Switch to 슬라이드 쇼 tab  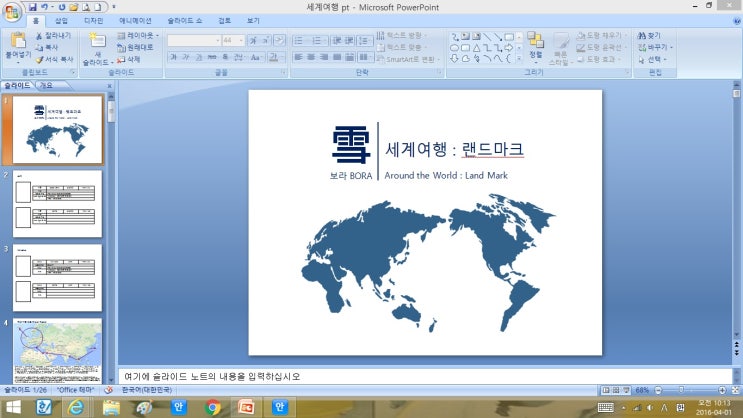[x=185, y=21]
